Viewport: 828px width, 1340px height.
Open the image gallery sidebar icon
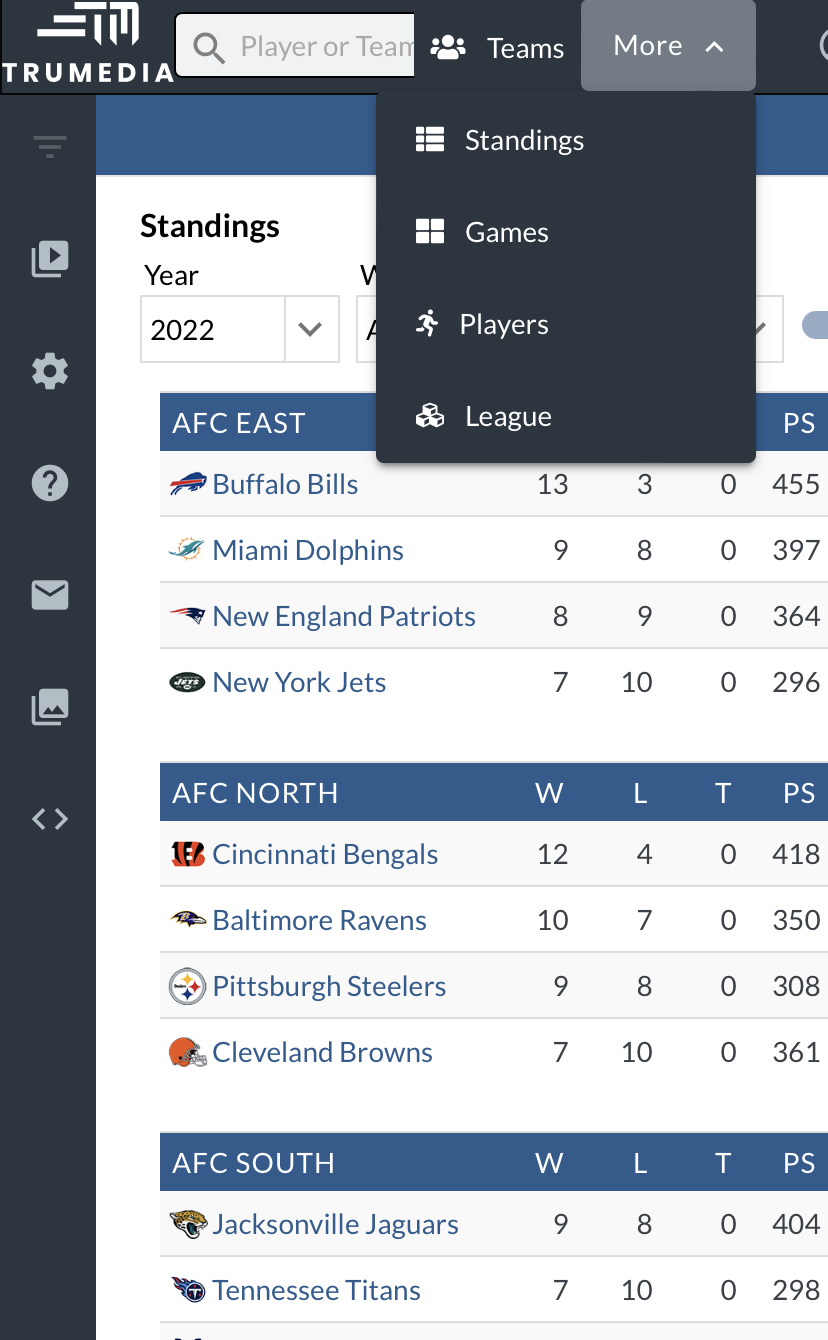pos(50,707)
